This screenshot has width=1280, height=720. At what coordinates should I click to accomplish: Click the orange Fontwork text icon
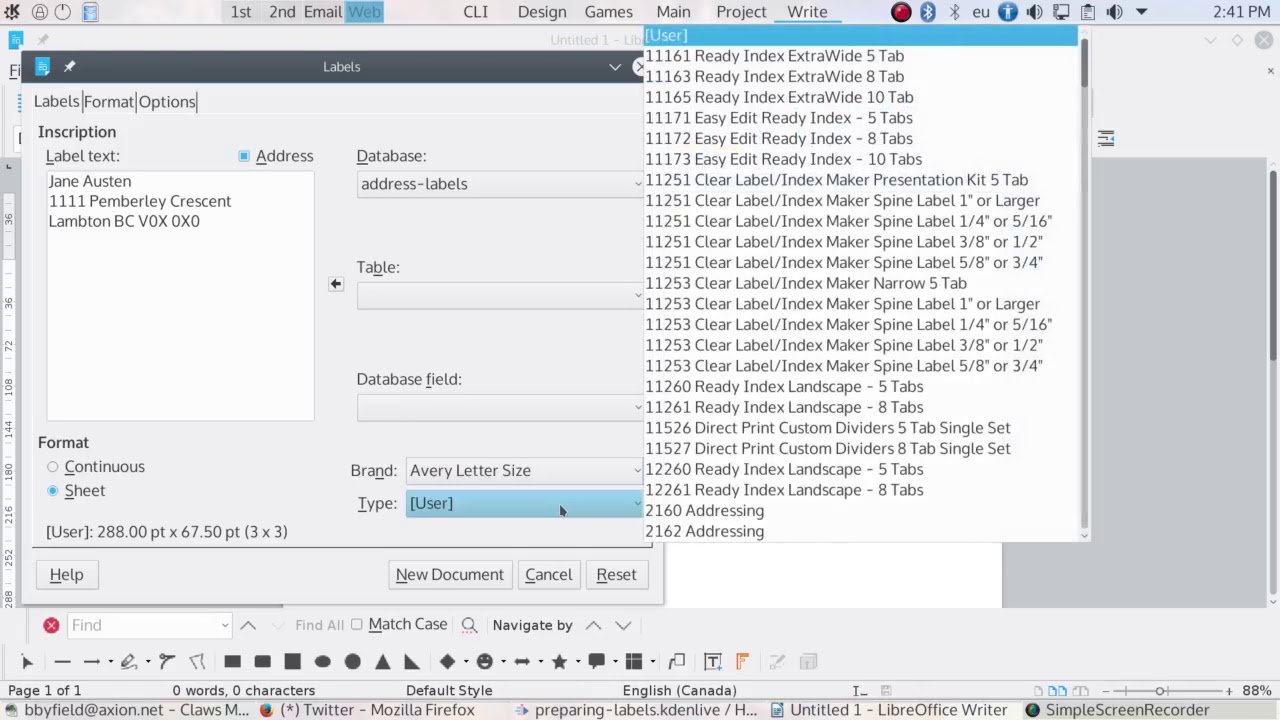[x=742, y=662]
